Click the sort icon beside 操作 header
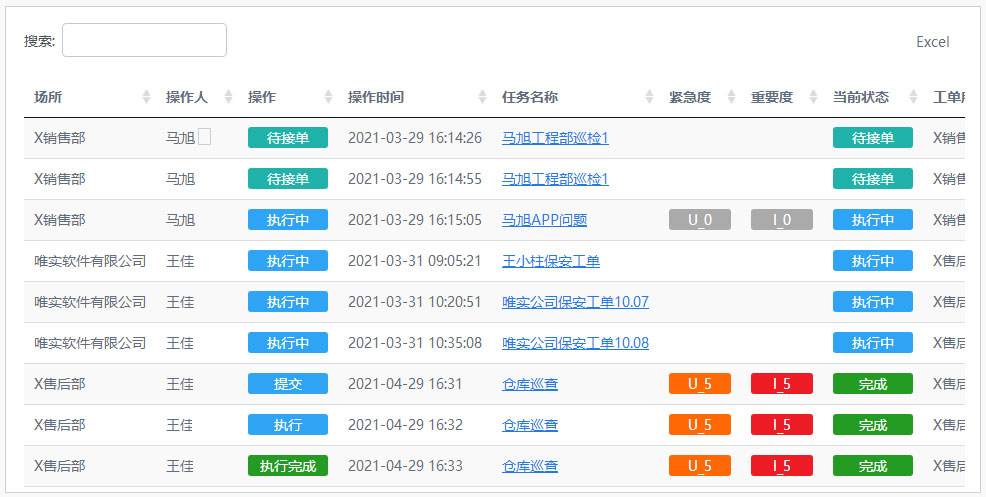986x497 pixels. (329, 97)
